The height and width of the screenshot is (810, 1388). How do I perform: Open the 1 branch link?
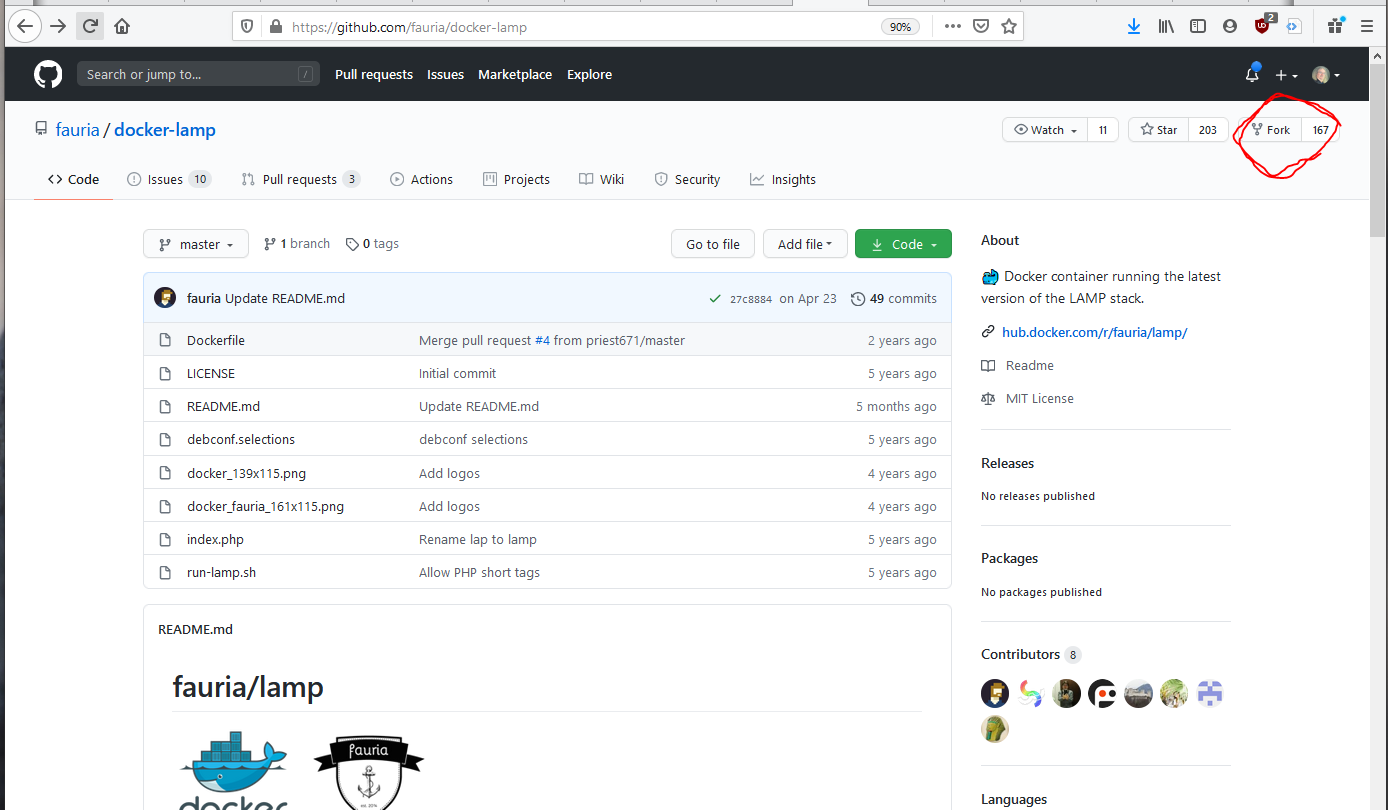click(x=297, y=244)
